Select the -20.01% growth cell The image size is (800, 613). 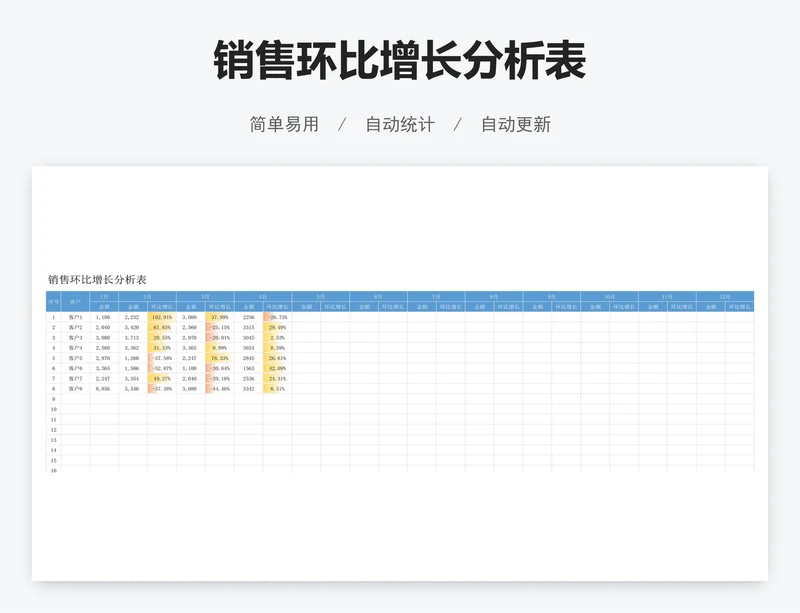click(220, 337)
